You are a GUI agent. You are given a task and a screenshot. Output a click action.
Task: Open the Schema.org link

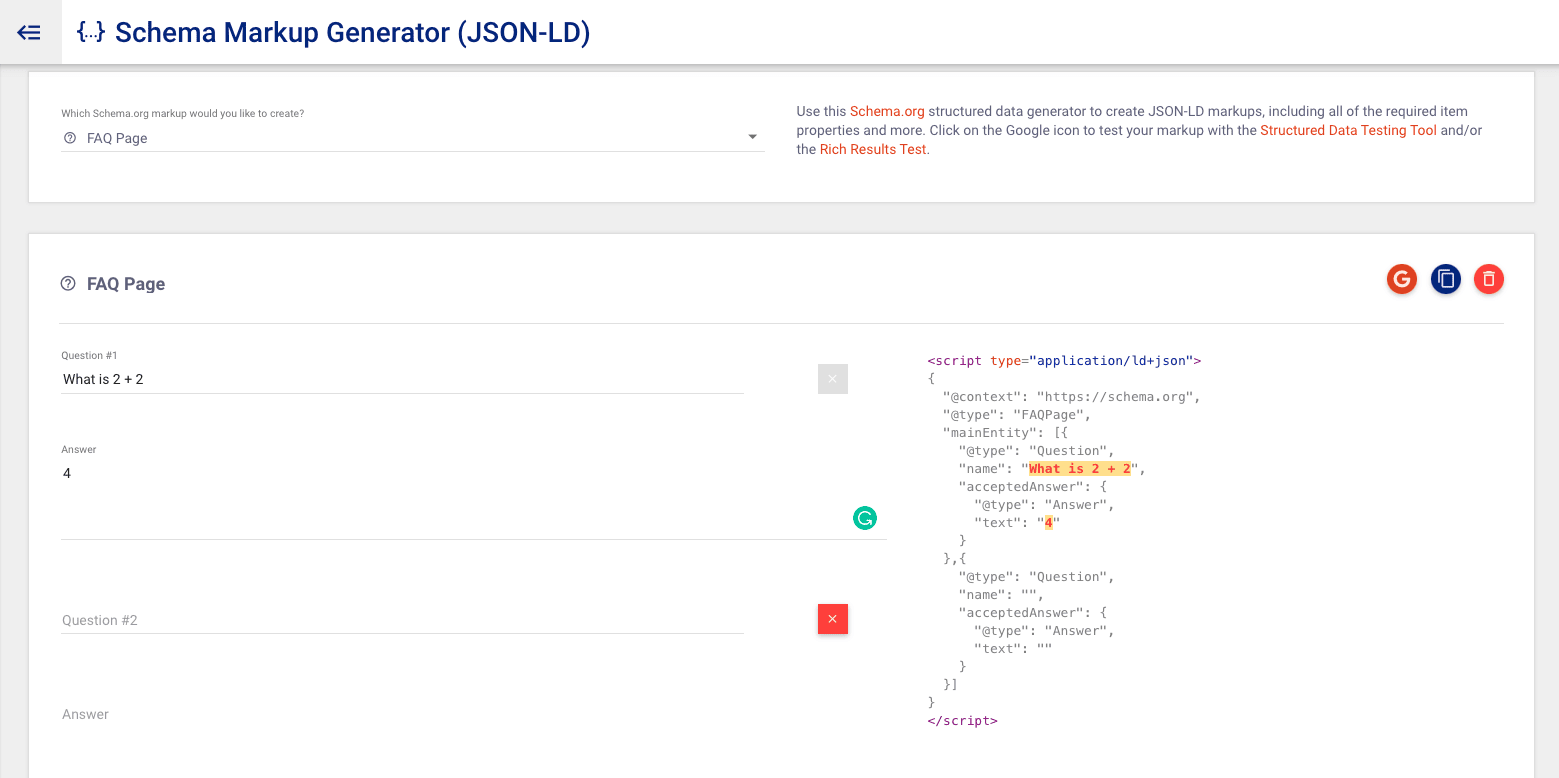coord(887,111)
